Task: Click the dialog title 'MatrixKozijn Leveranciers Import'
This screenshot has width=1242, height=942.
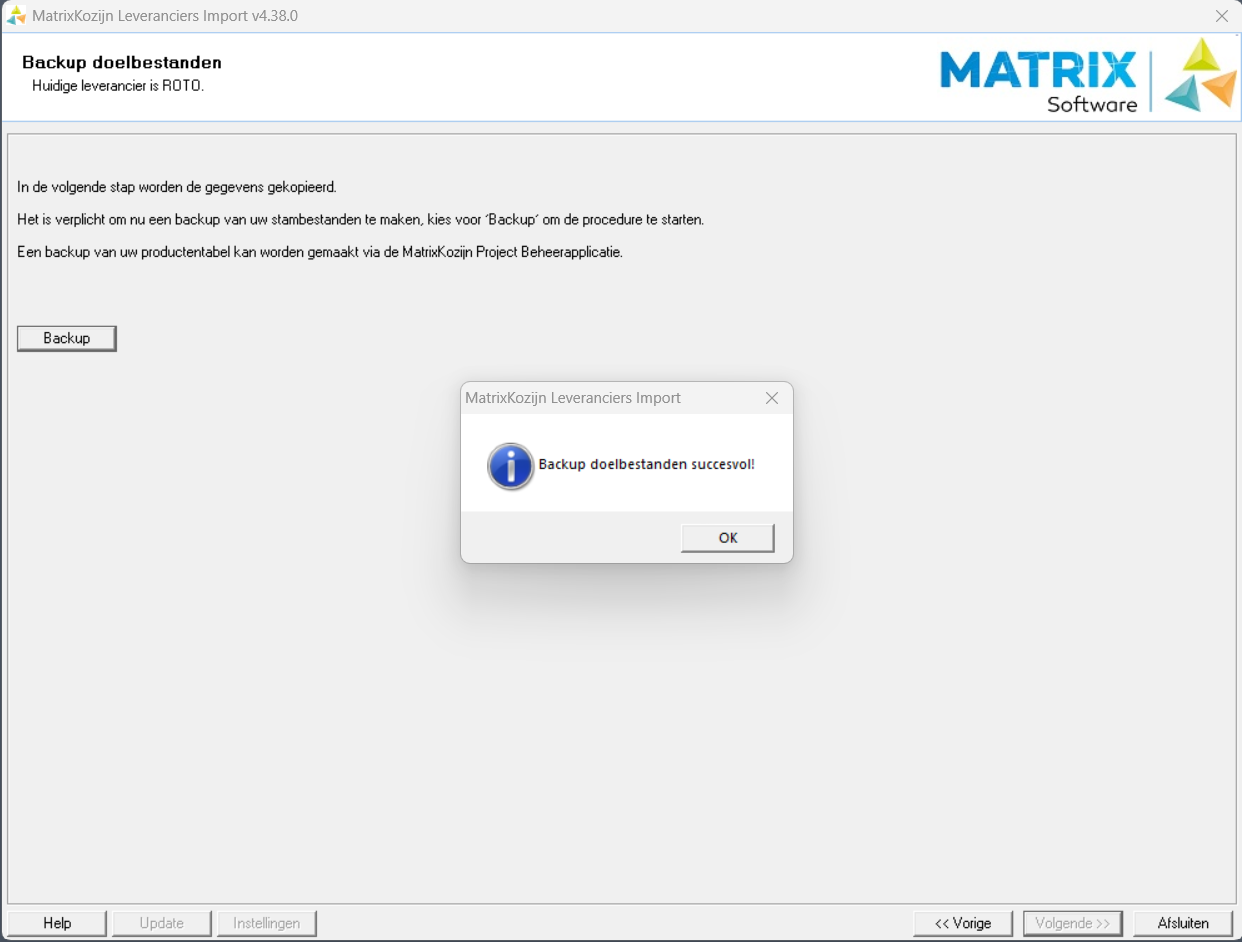Action: point(573,398)
